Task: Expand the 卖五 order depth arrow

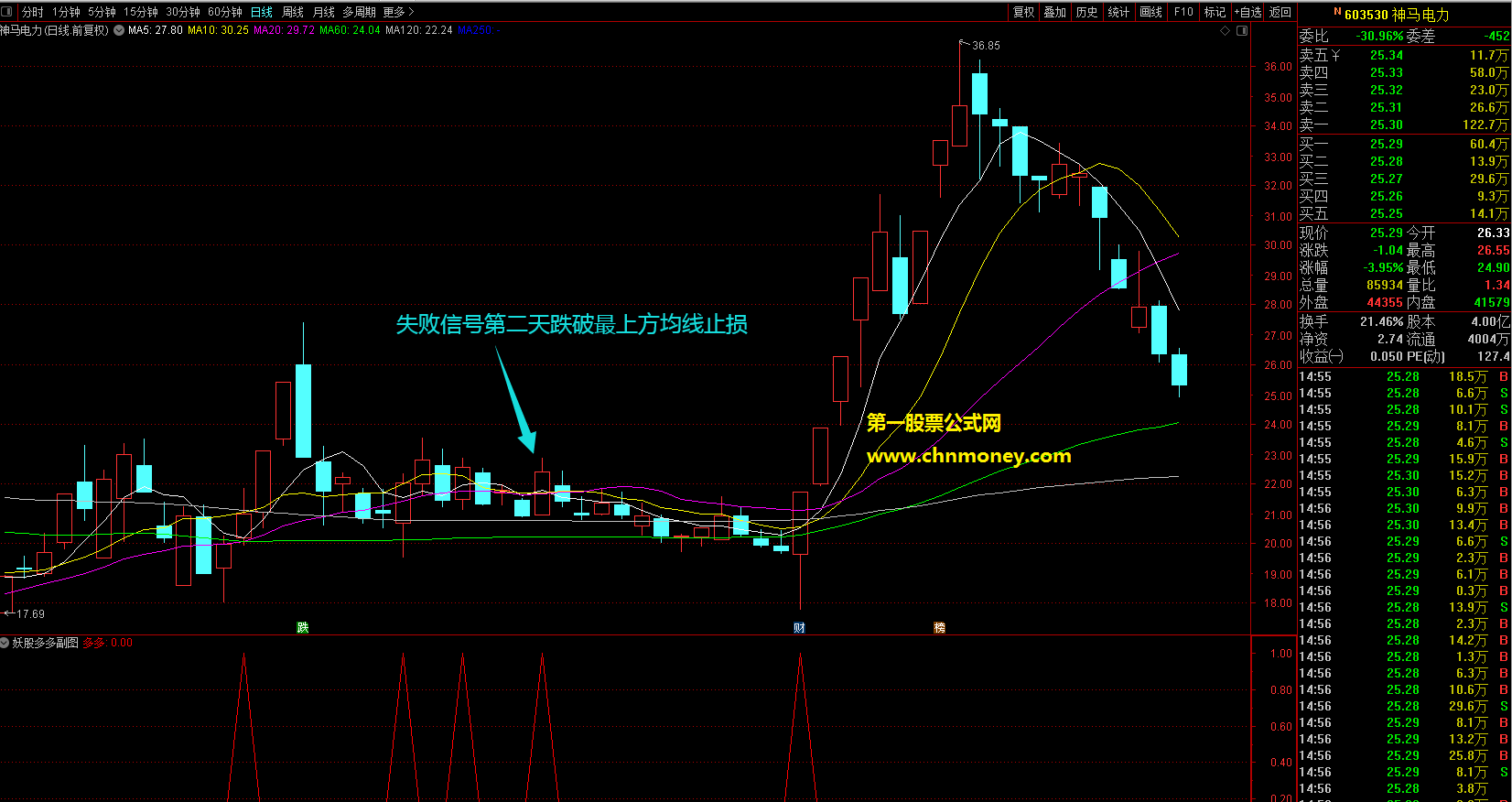Action: pyautogui.click(x=1336, y=56)
